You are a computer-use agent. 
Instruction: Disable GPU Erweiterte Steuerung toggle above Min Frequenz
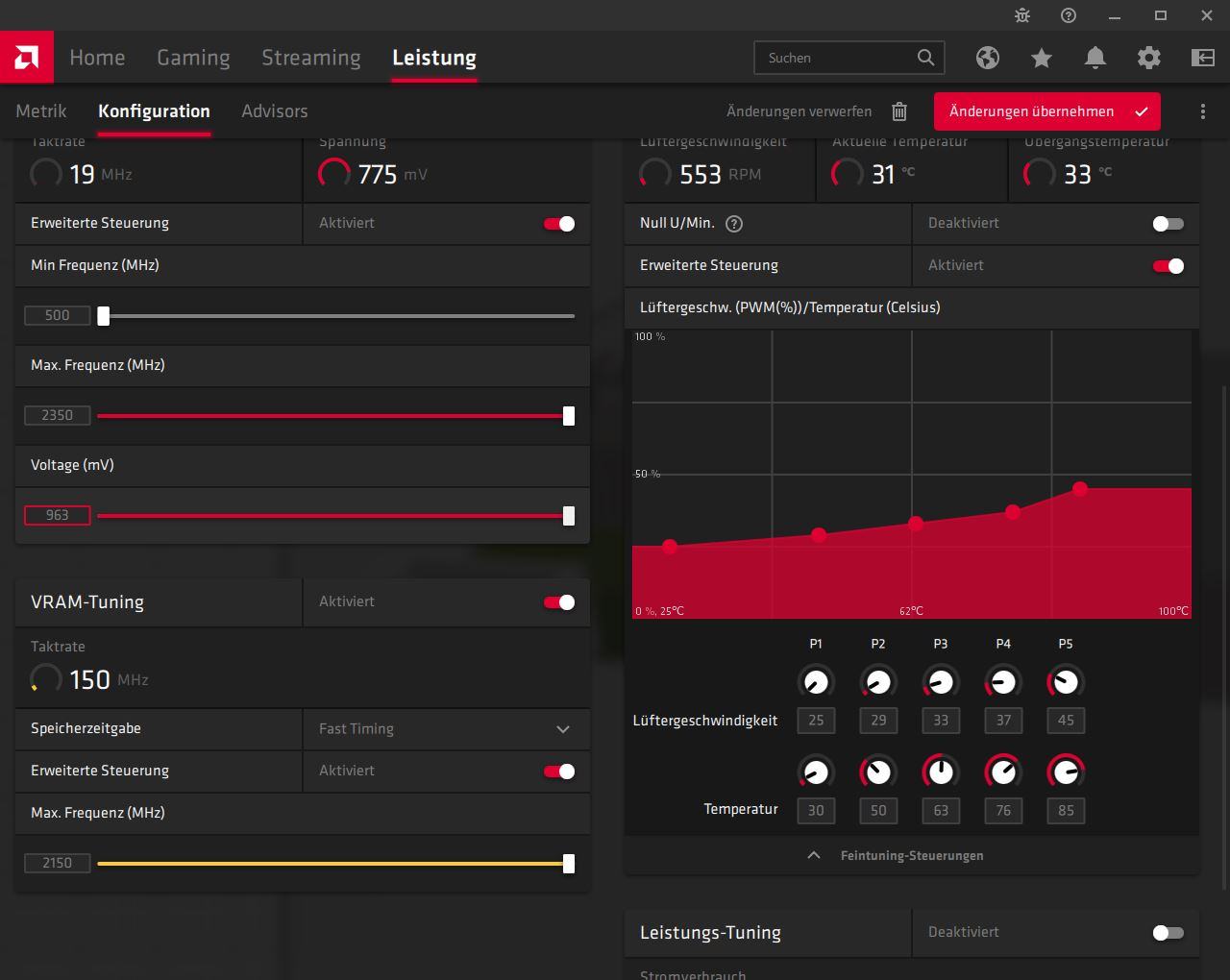tap(559, 224)
